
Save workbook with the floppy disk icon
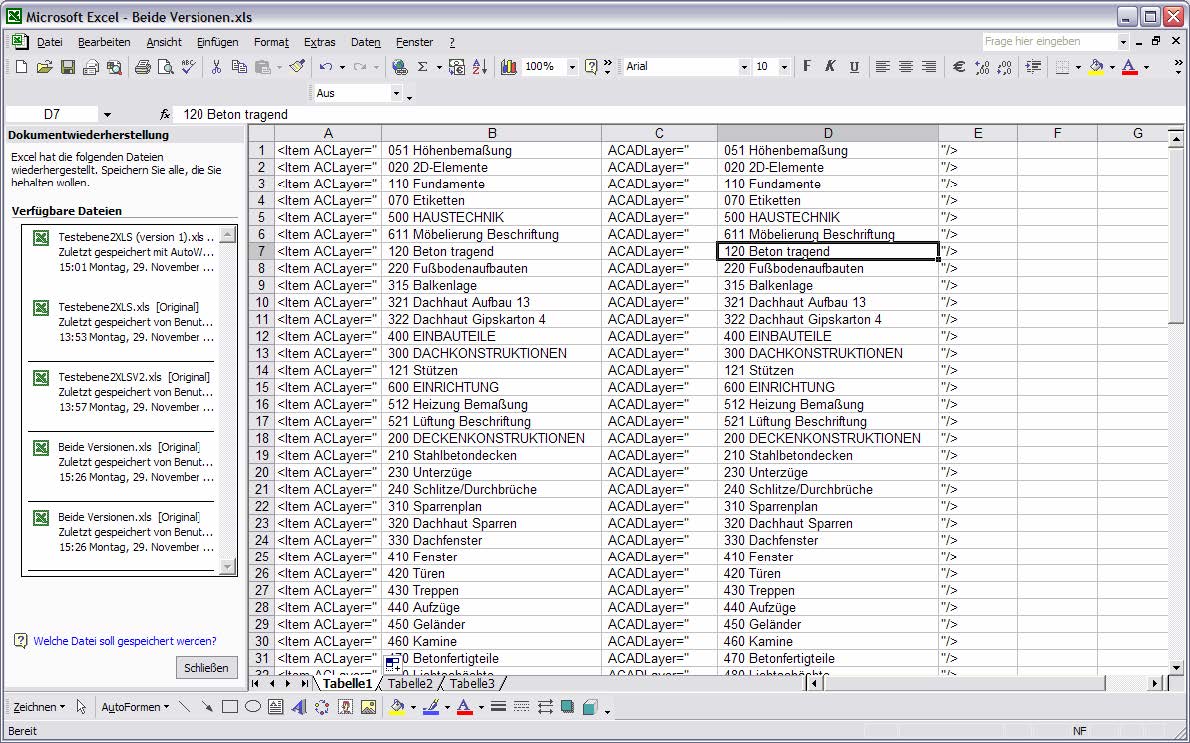68,68
